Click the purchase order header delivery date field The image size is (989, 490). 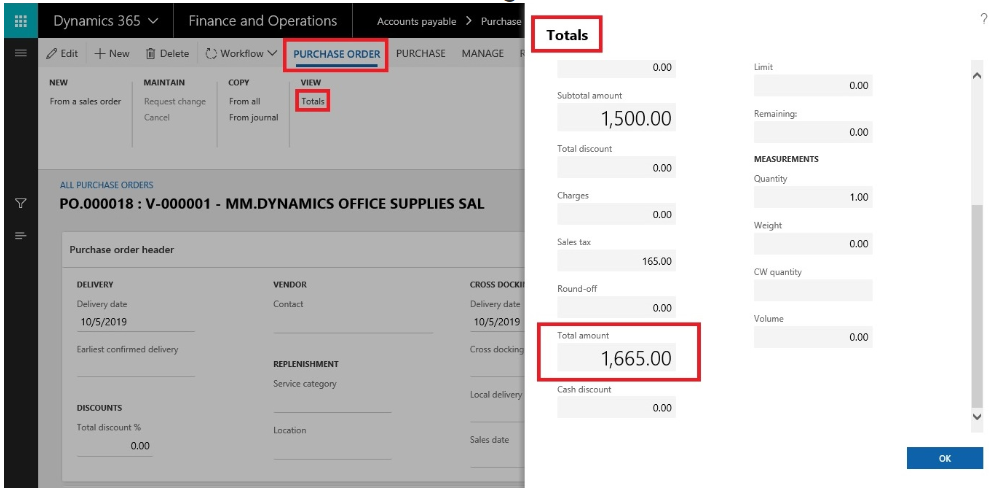[x=136, y=322]
